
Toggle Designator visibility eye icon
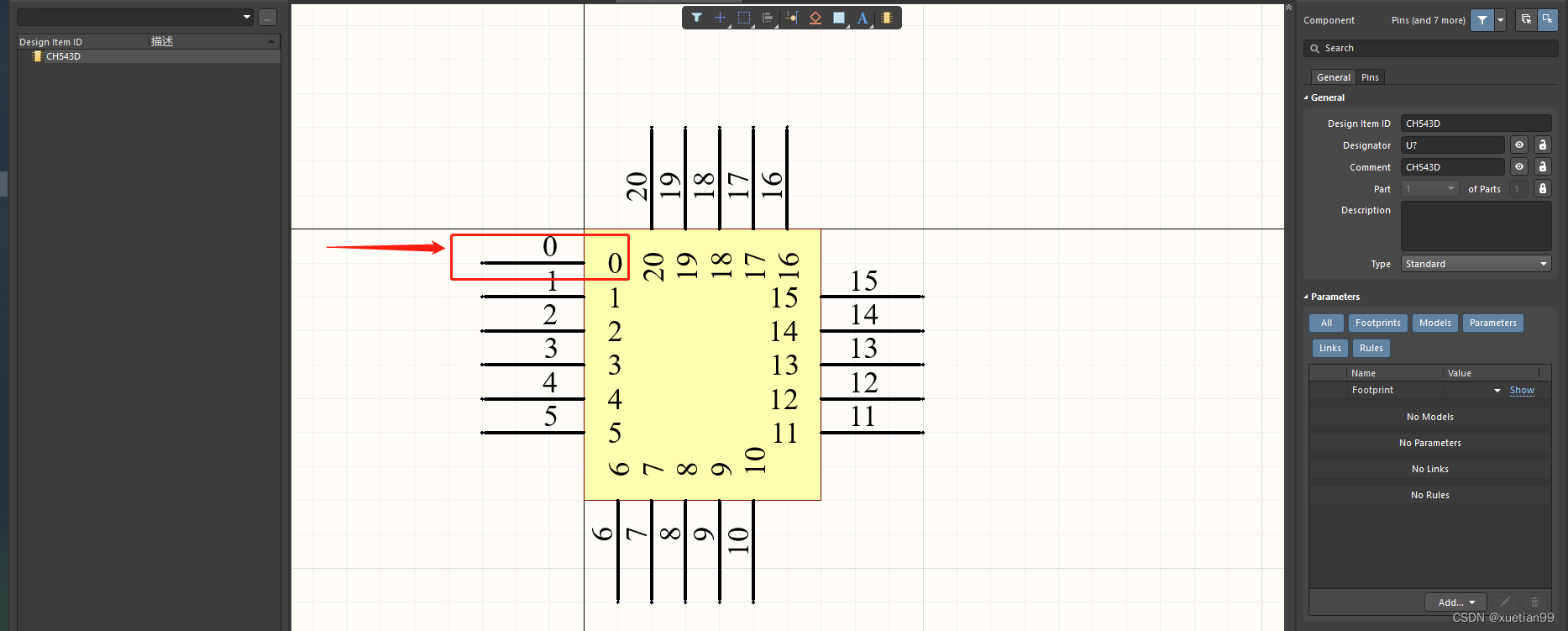point(1519,145)
